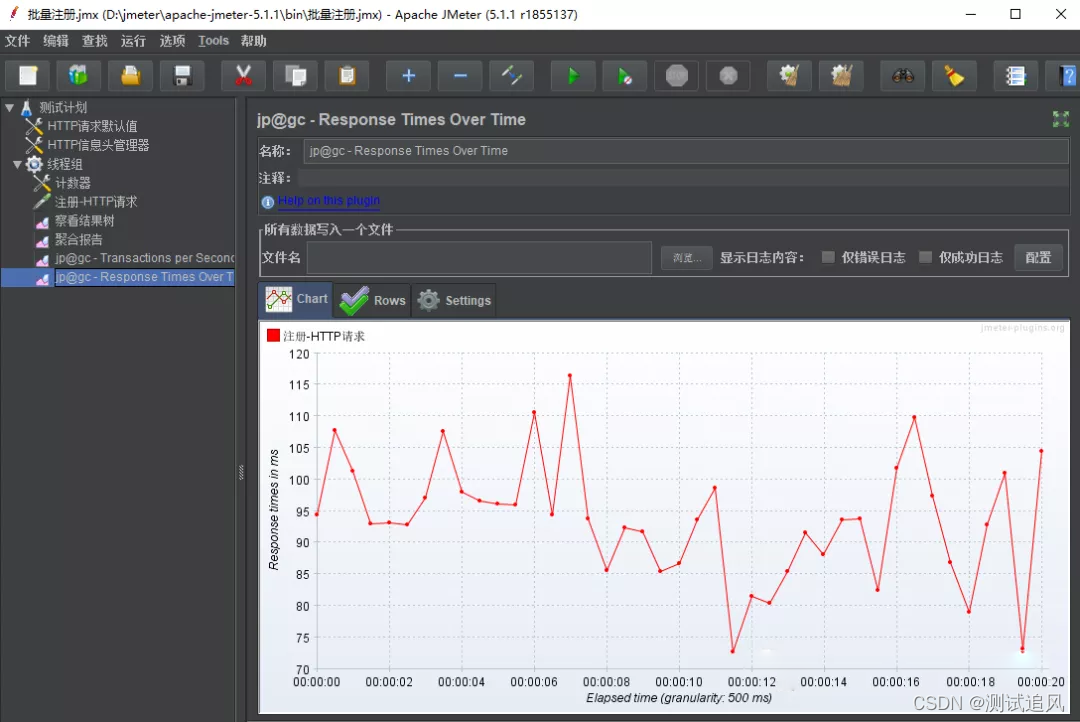Image resolution: width=1080 pixels, height=722 pixels.
Task: Expand all nodes with plus icon
Action: (408, 76)
